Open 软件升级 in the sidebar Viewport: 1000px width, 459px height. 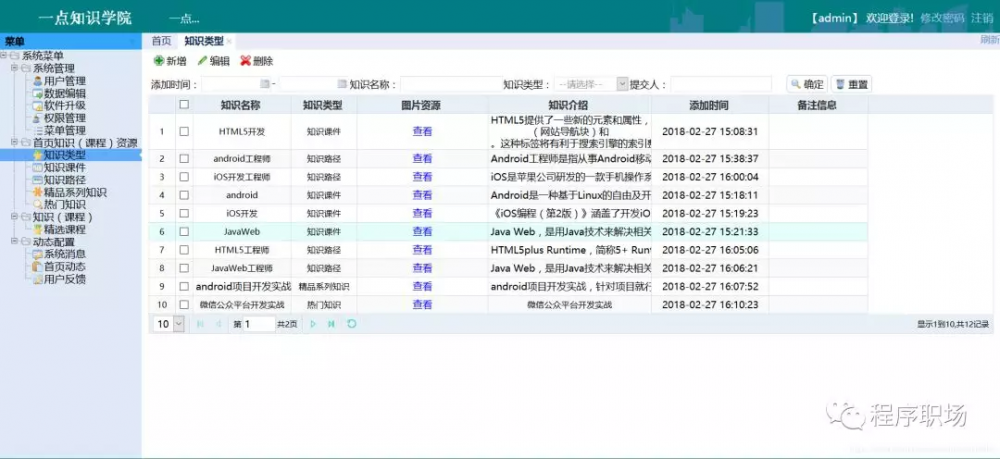(x=64, y=106)
